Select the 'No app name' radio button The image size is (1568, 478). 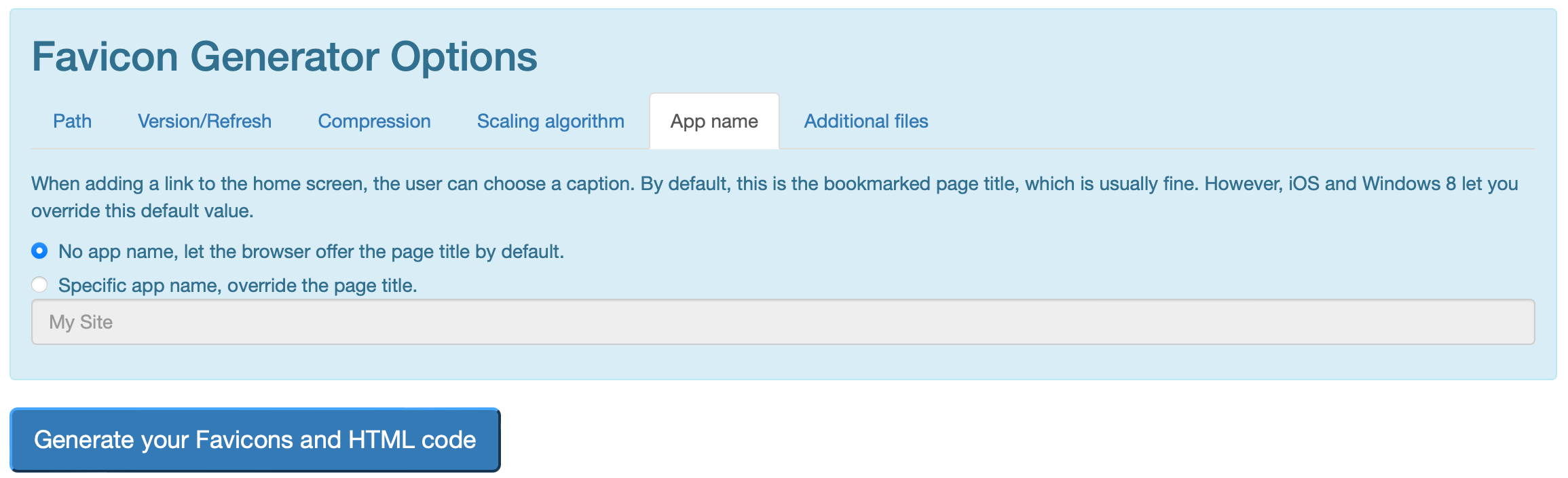point(39,251)
